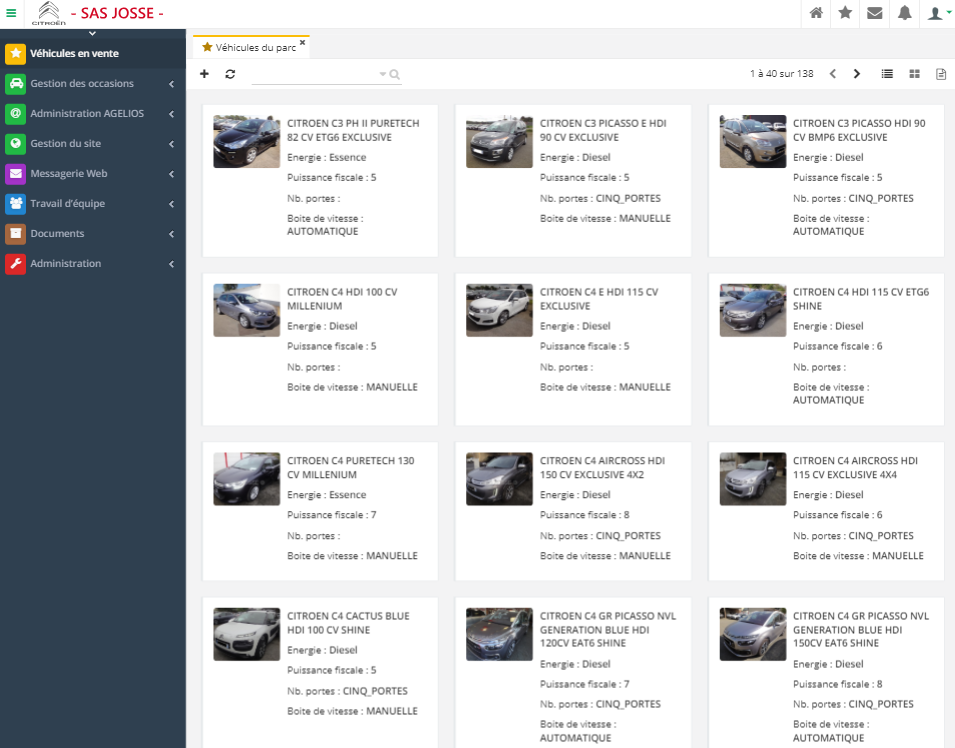Image resolution: width=955 pixels, height=748 pixels.
Task: Click CITROEN C4 E HDI 115 title
Action: [x=599, y=299]
